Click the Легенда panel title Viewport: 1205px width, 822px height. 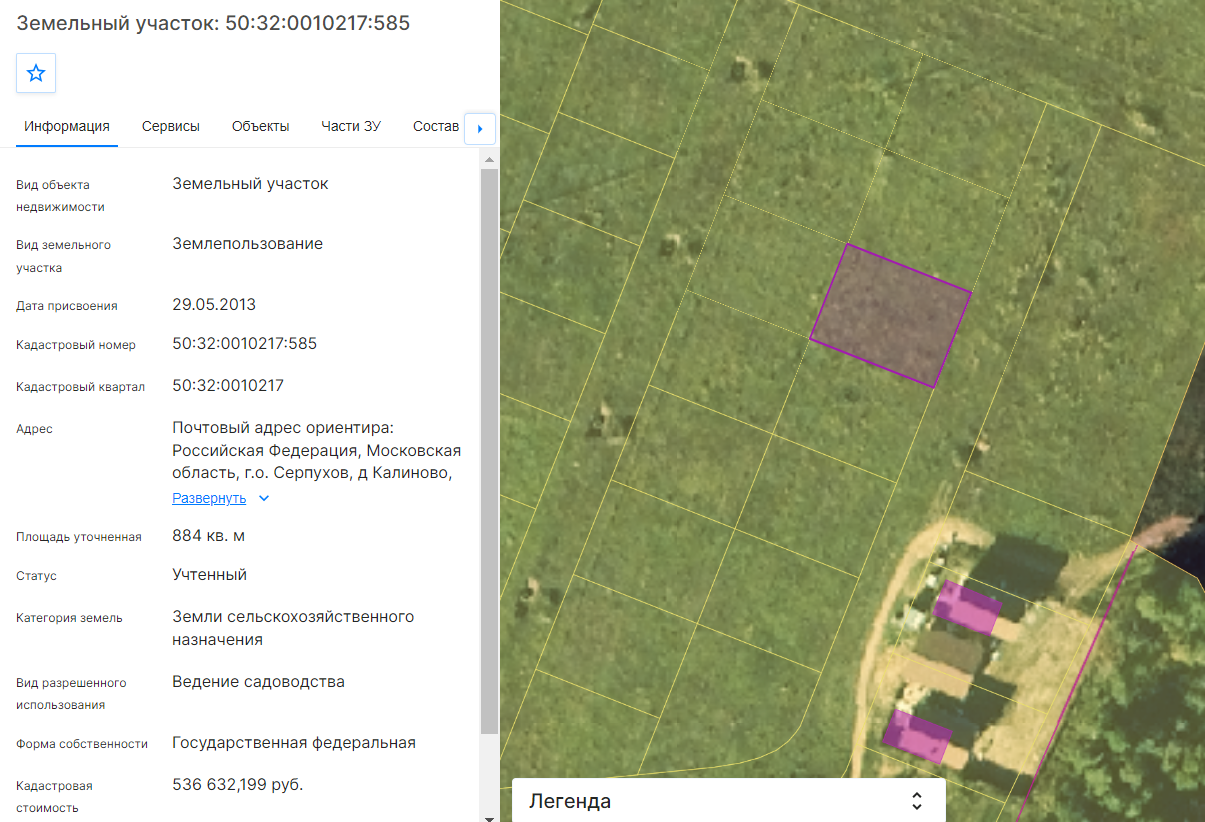[x=570, y=801]
